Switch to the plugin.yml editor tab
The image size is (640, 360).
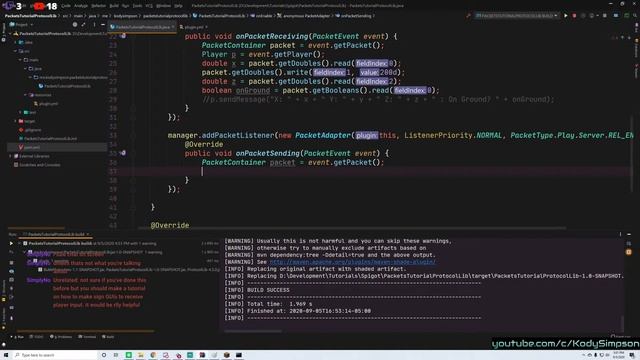point(193,27)
